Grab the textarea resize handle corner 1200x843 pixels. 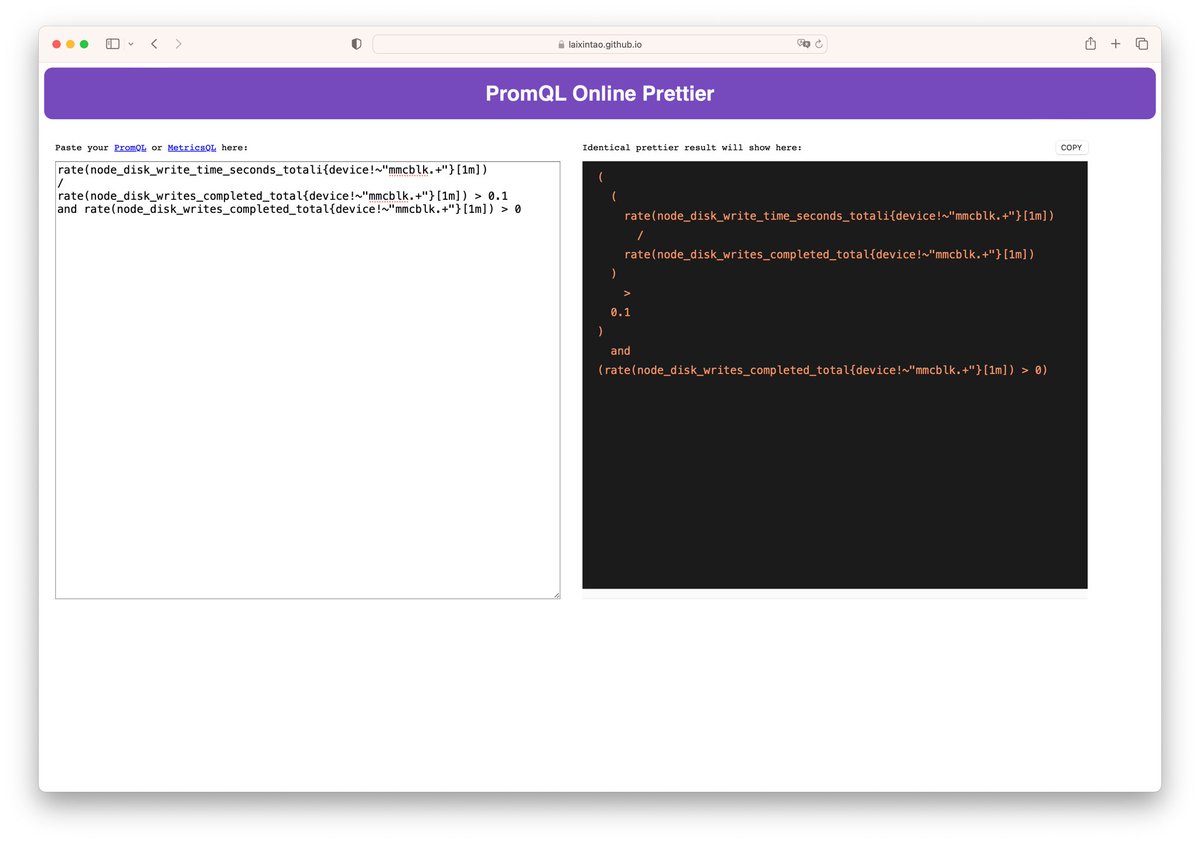pos(556,594)
